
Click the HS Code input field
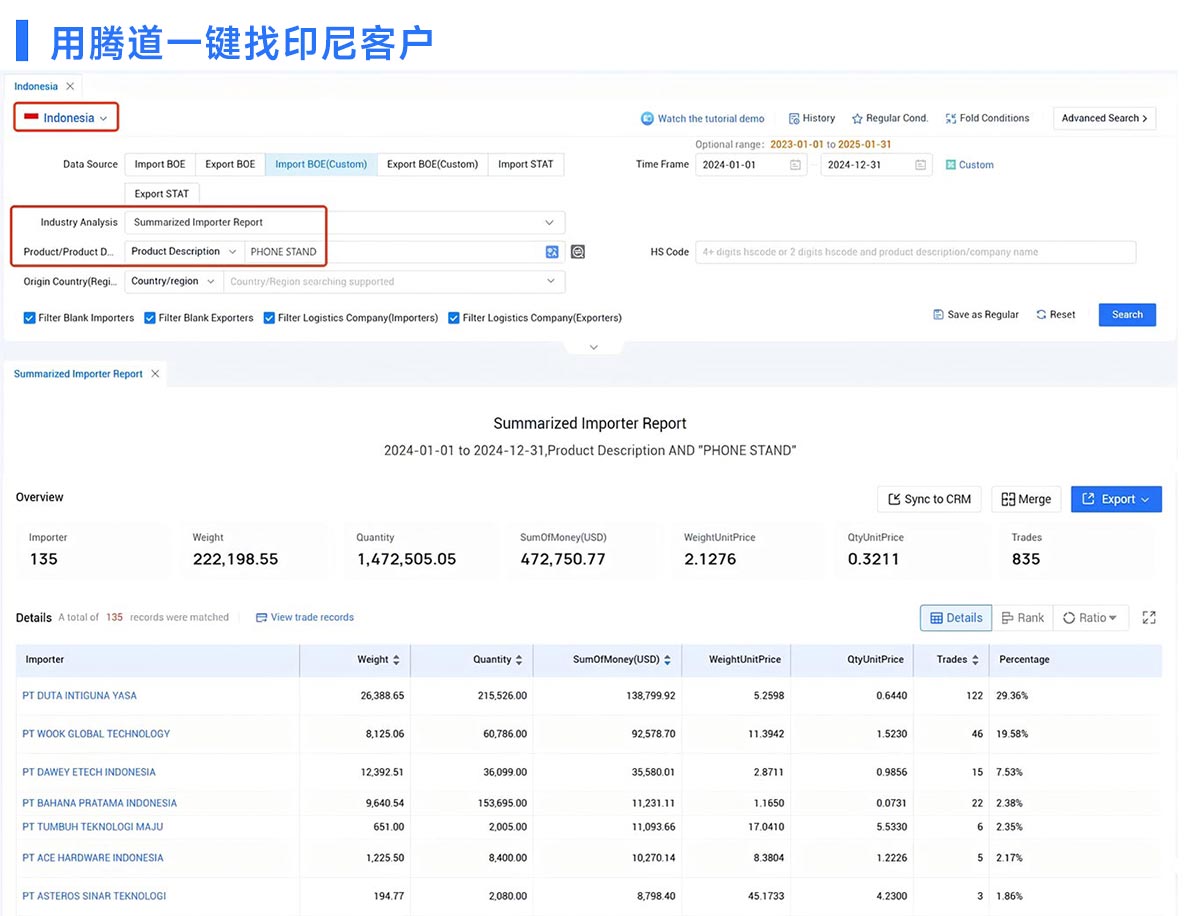point(915,252)
